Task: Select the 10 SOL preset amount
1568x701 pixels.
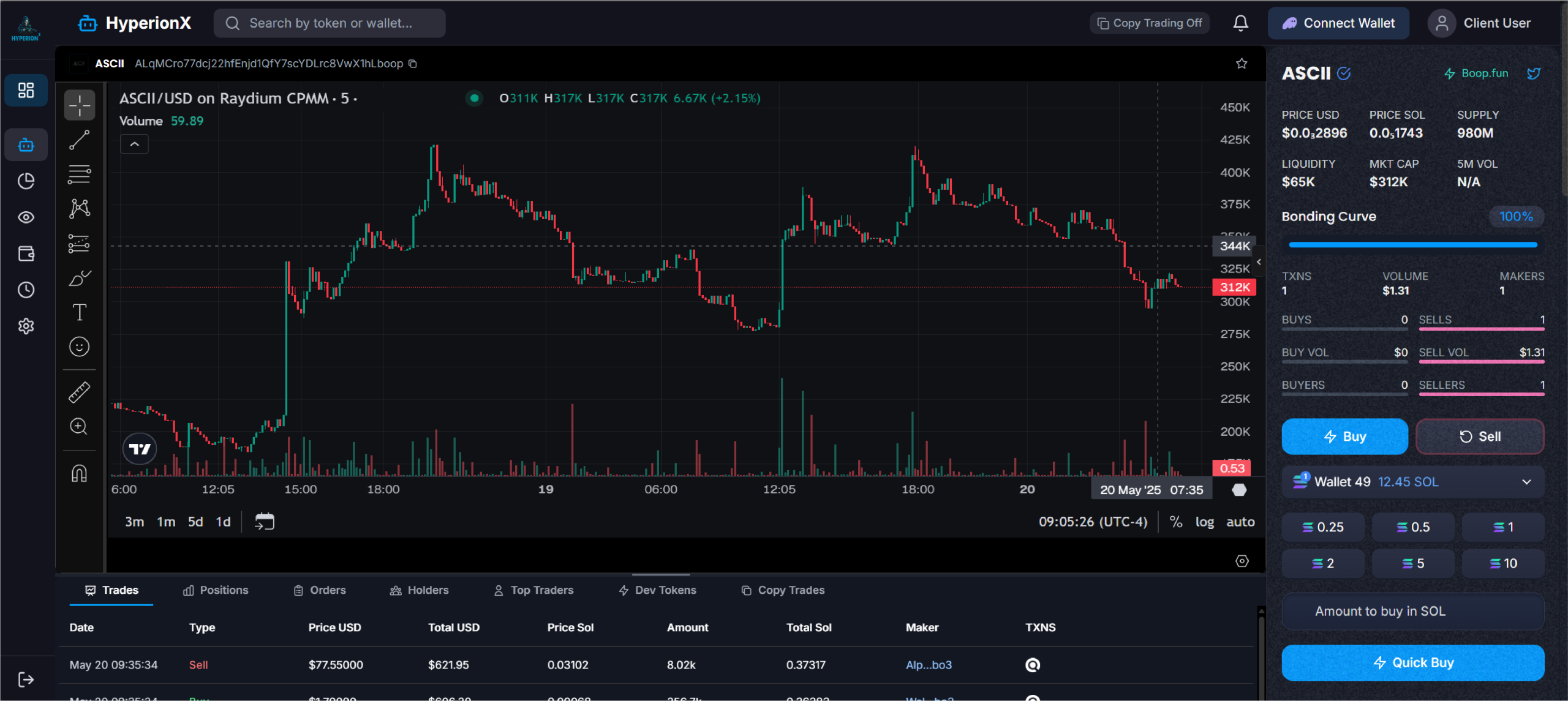Action: 1503,563
